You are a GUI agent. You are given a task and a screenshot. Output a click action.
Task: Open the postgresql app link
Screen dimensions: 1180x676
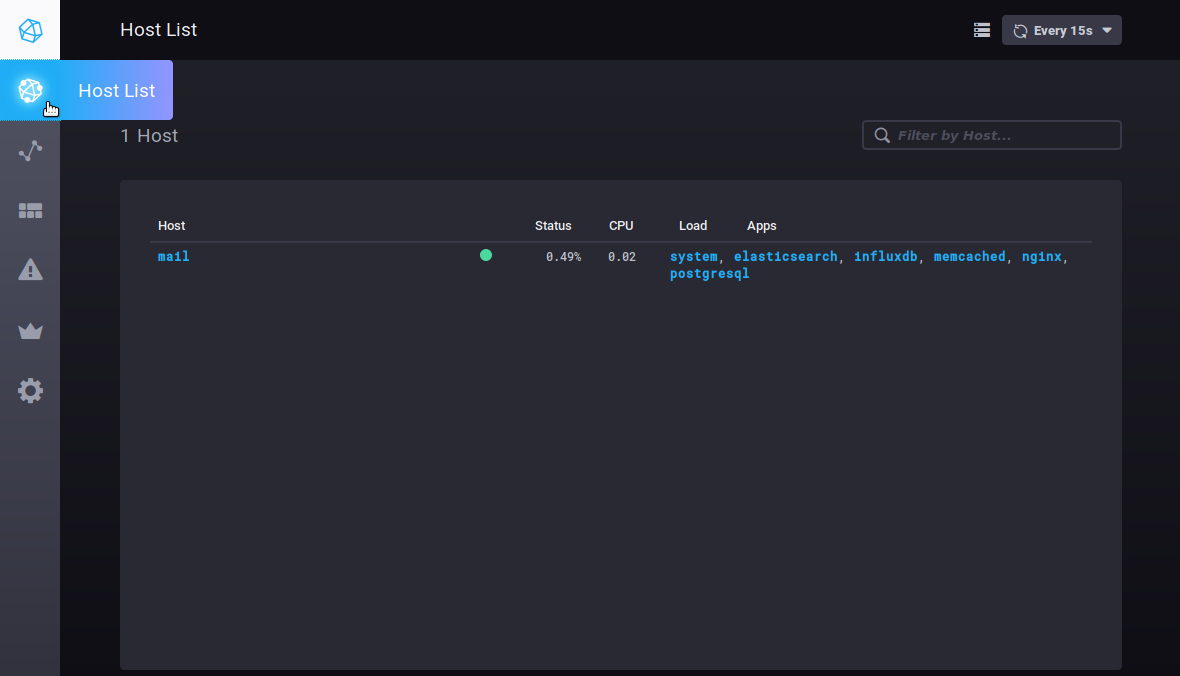(709, 274)
